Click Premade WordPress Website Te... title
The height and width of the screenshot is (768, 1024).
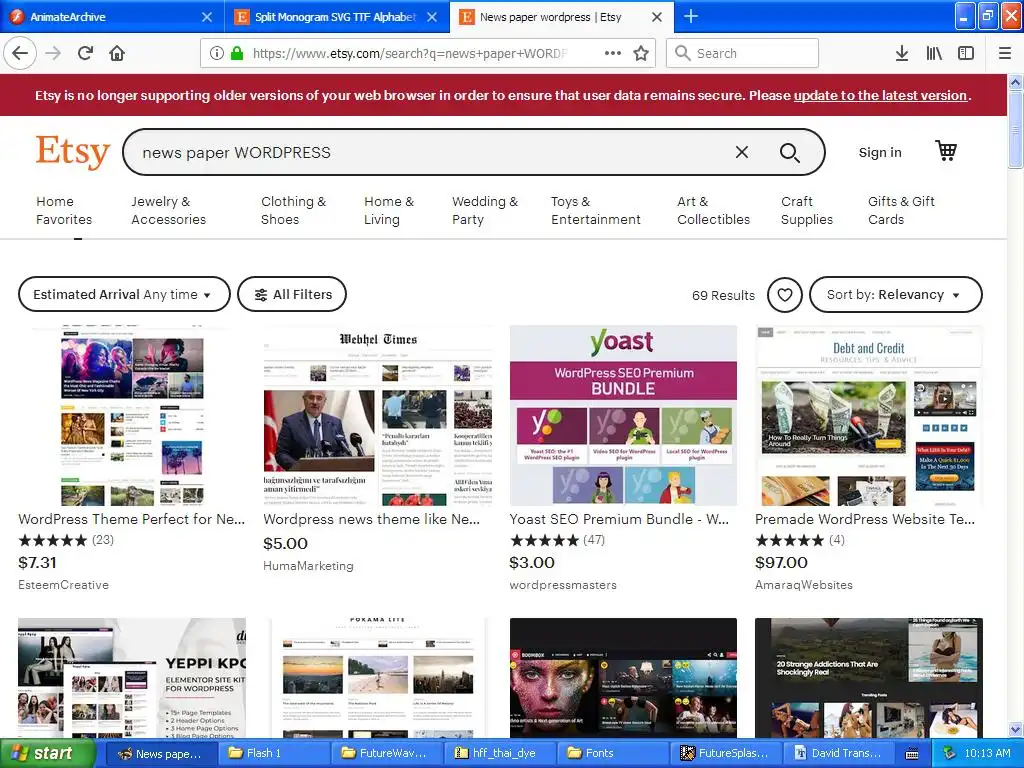[x=865, y=519]
